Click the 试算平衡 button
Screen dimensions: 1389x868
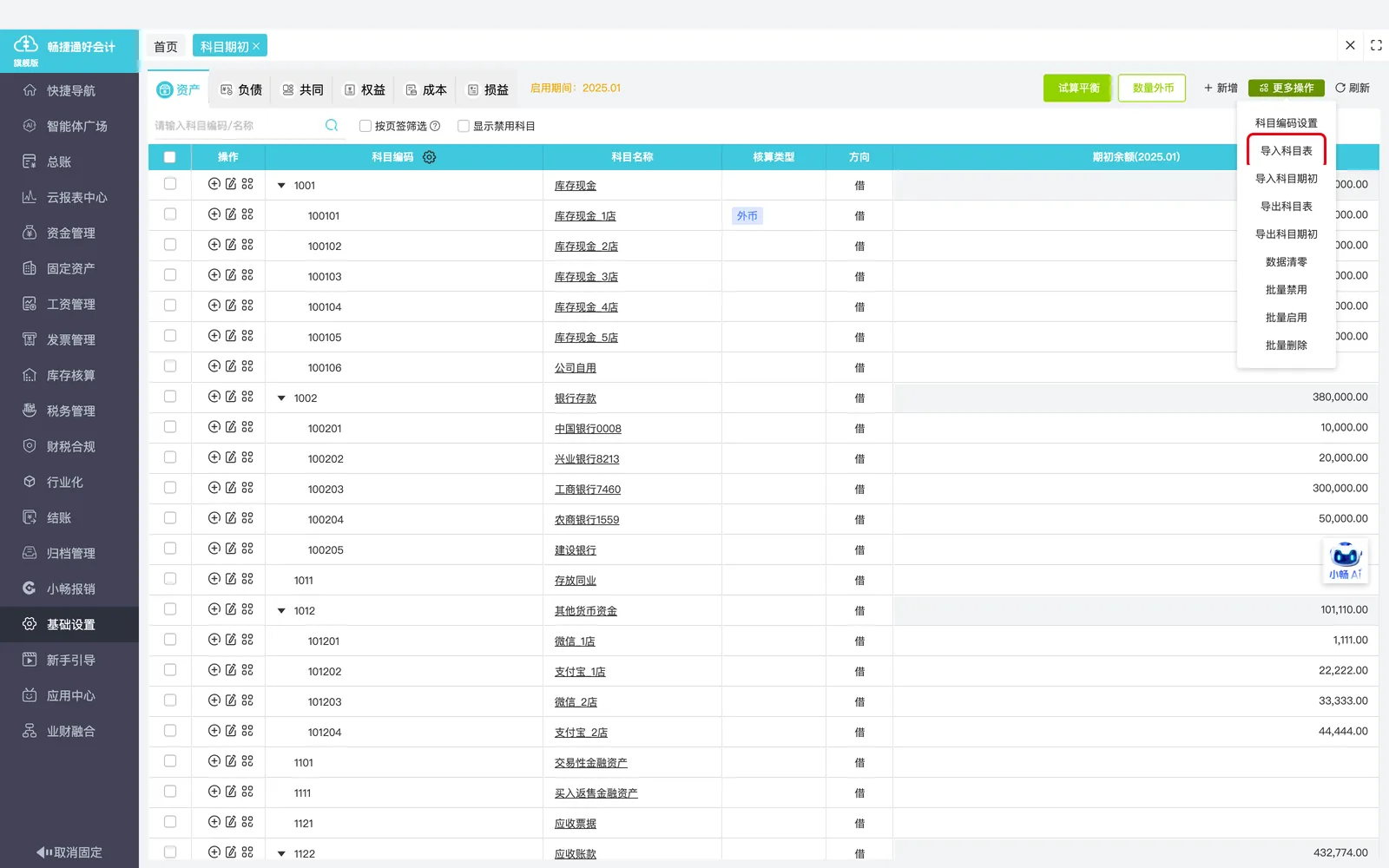(x=1078, y=88)
